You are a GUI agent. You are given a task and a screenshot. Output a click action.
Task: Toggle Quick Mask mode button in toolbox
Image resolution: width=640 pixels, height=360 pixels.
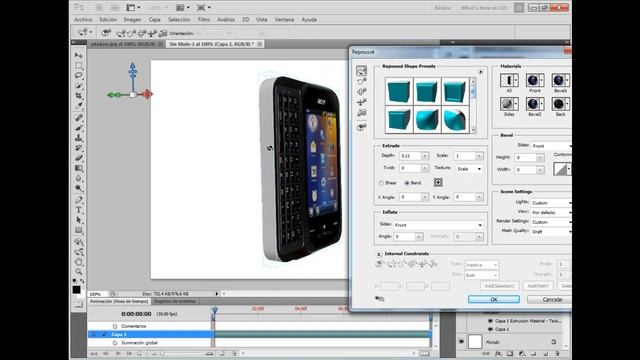78,304
